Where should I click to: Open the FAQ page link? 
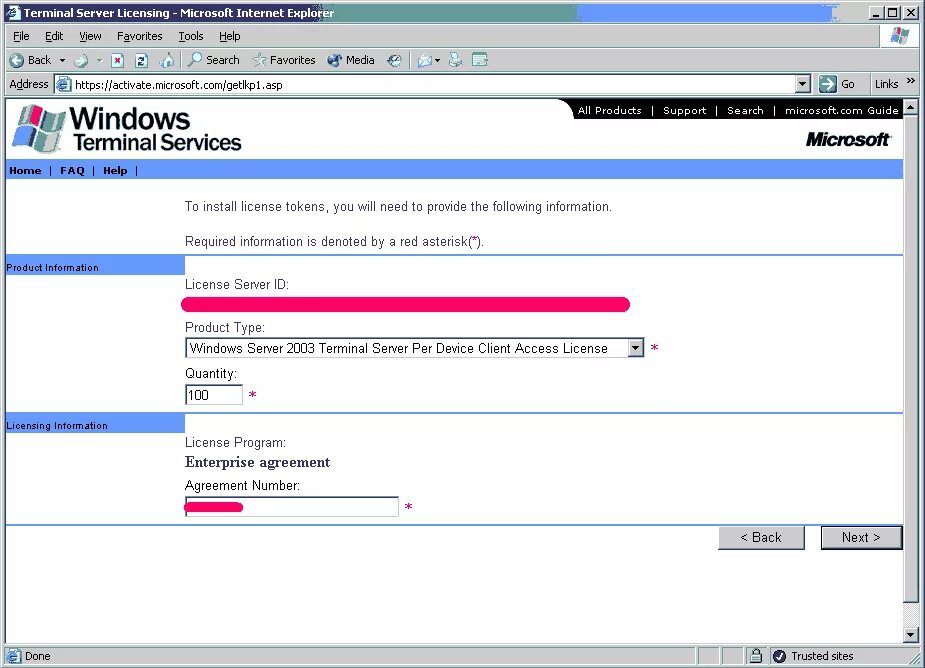[x=71, y=170]
